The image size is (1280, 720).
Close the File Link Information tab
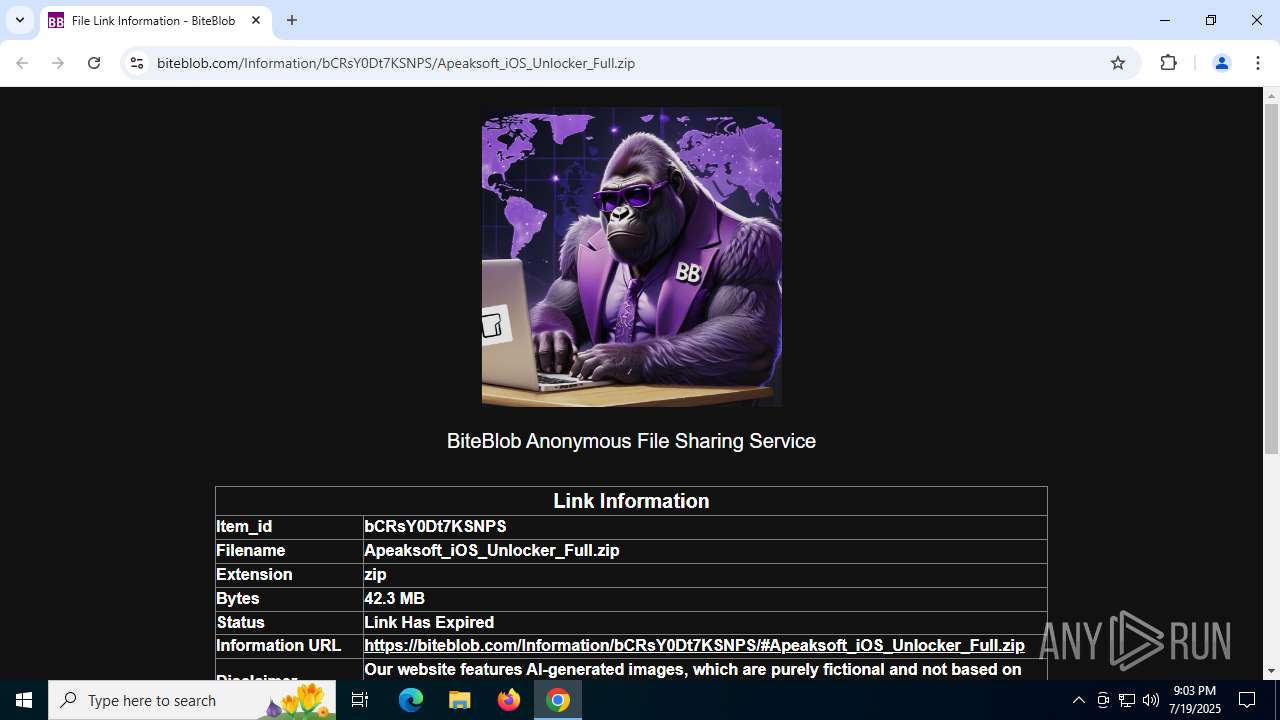(x=256, y=20)
